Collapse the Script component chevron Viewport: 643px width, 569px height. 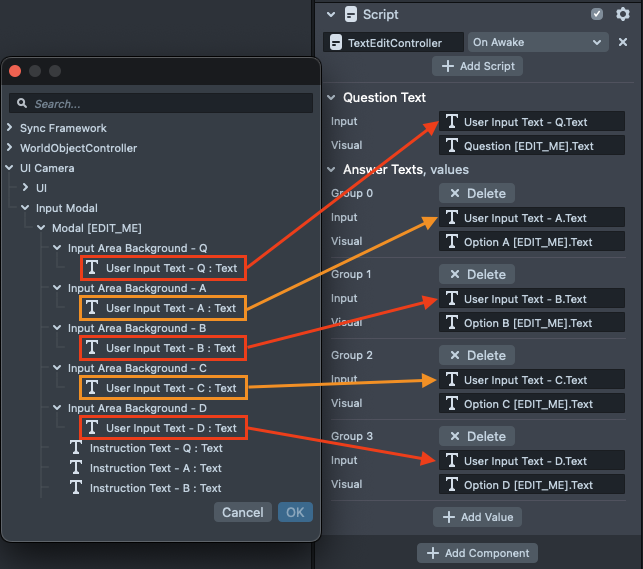pyautogui.click(x=331, y=15)
